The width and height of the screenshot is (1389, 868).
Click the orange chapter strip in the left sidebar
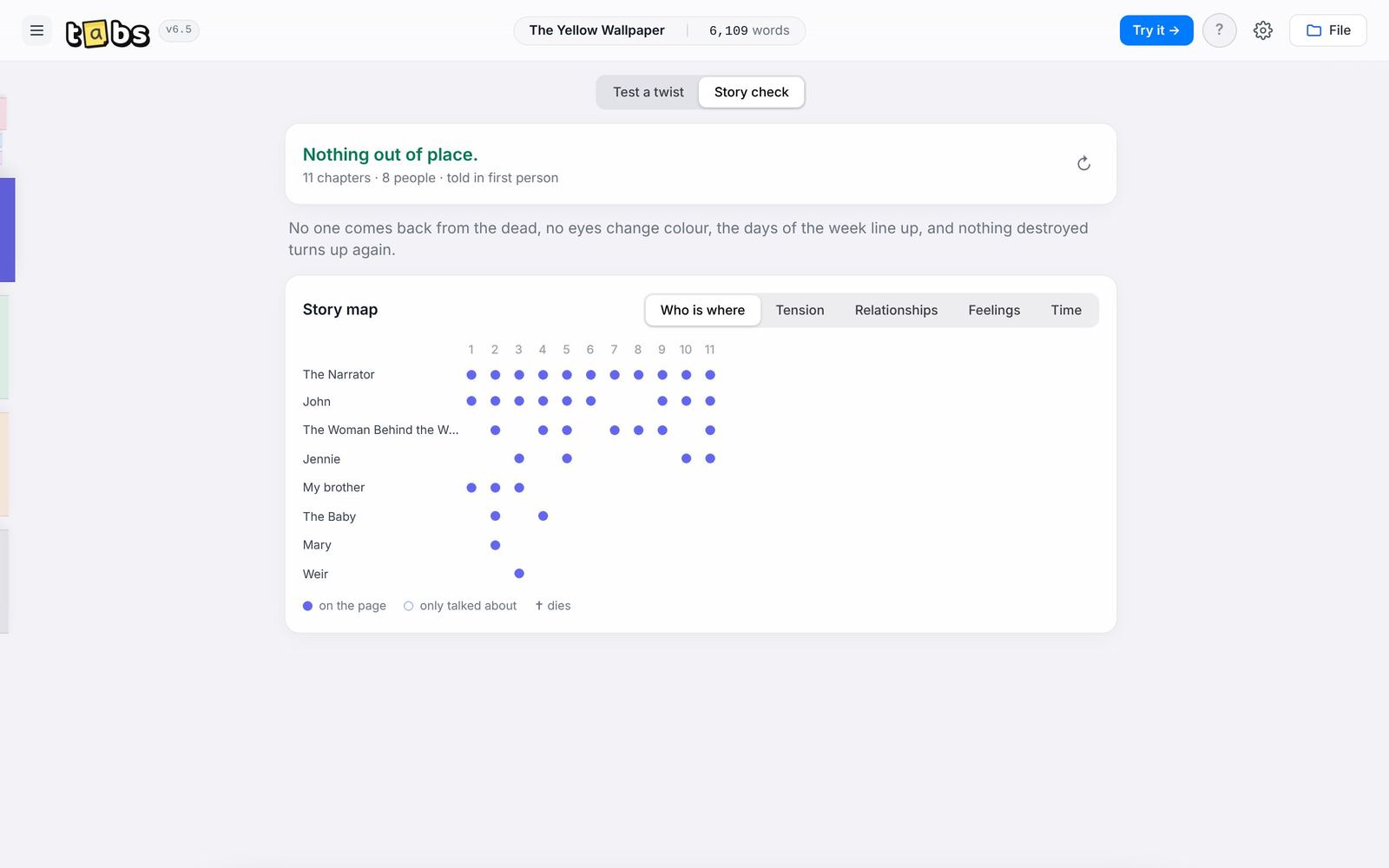pos(4,464)
